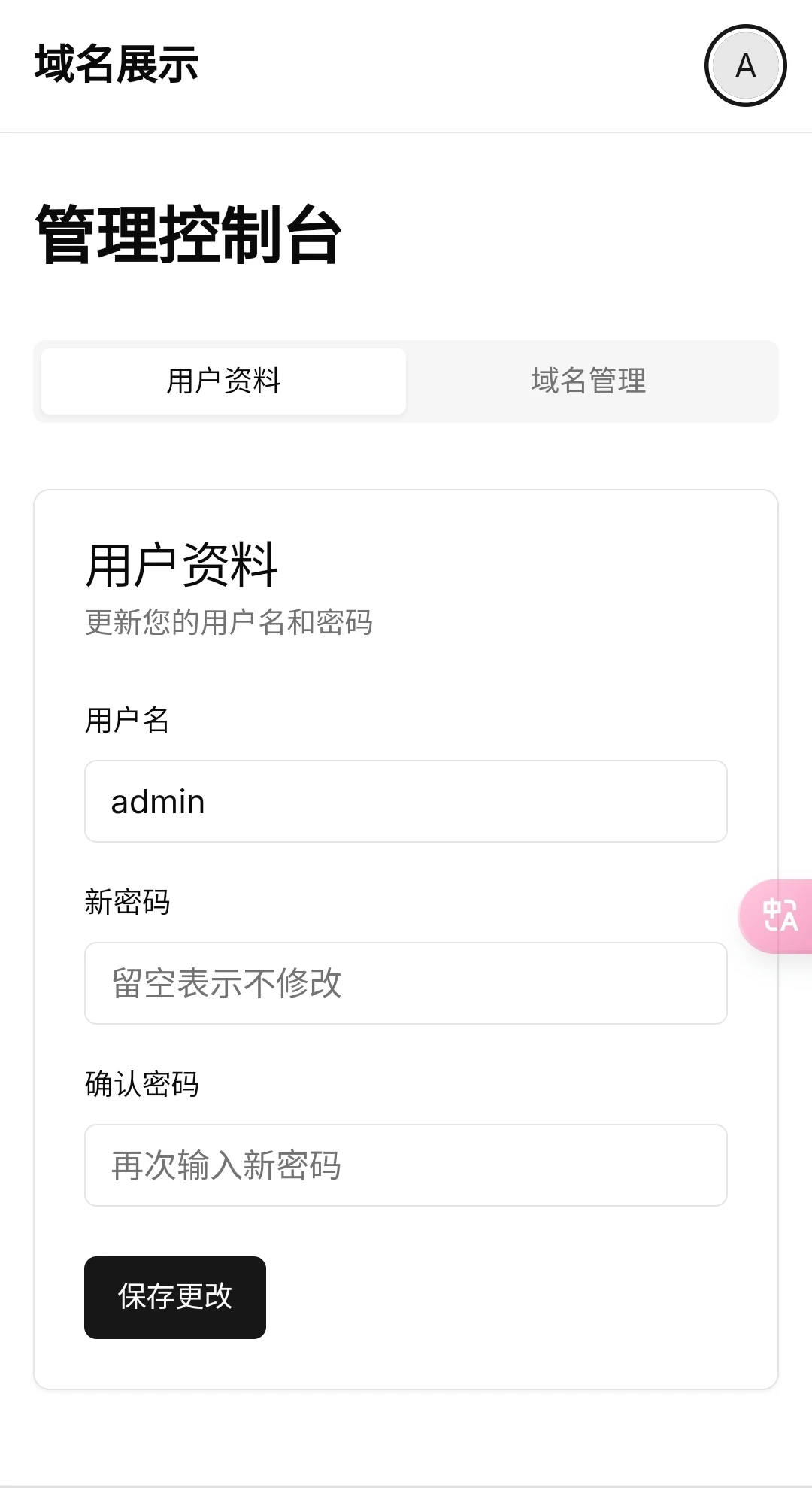Click the 新密码 field label

tap(127, 902)
